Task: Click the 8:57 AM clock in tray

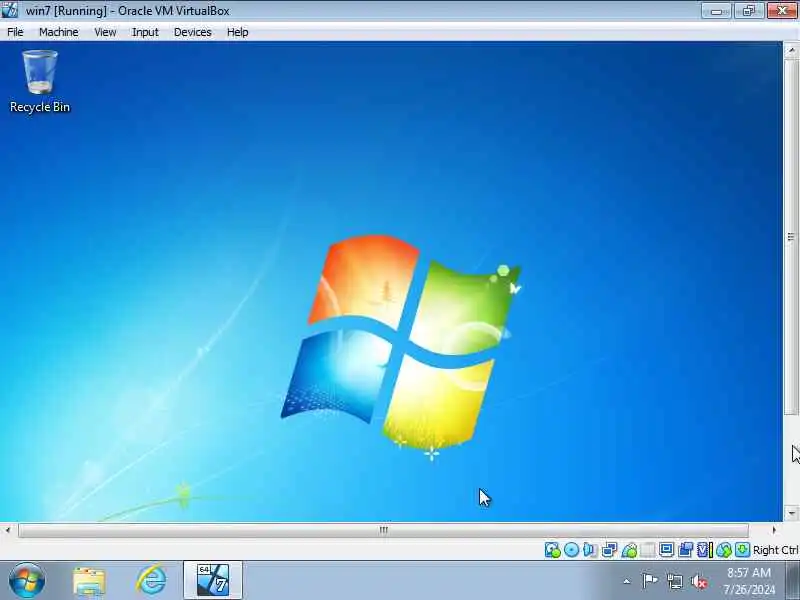Action: [x=749, y=572]
